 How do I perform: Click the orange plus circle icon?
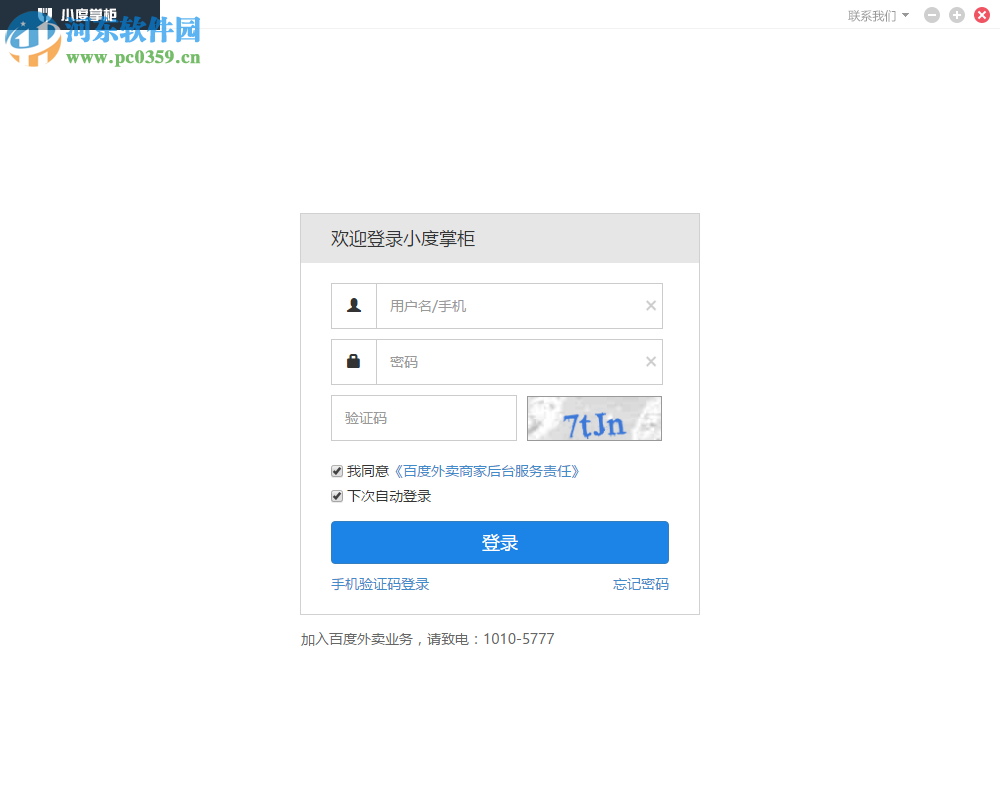coord(956,15)
